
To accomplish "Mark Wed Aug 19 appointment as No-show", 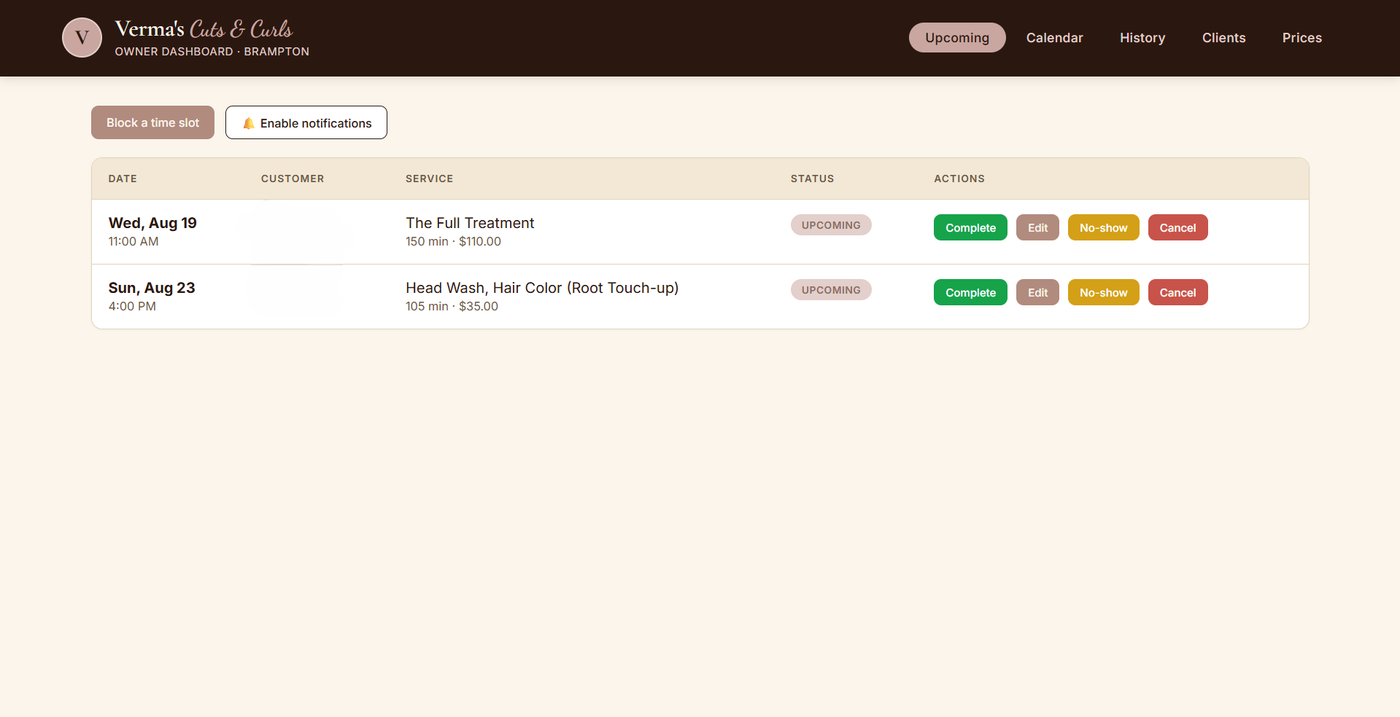I will [1103, 228].
